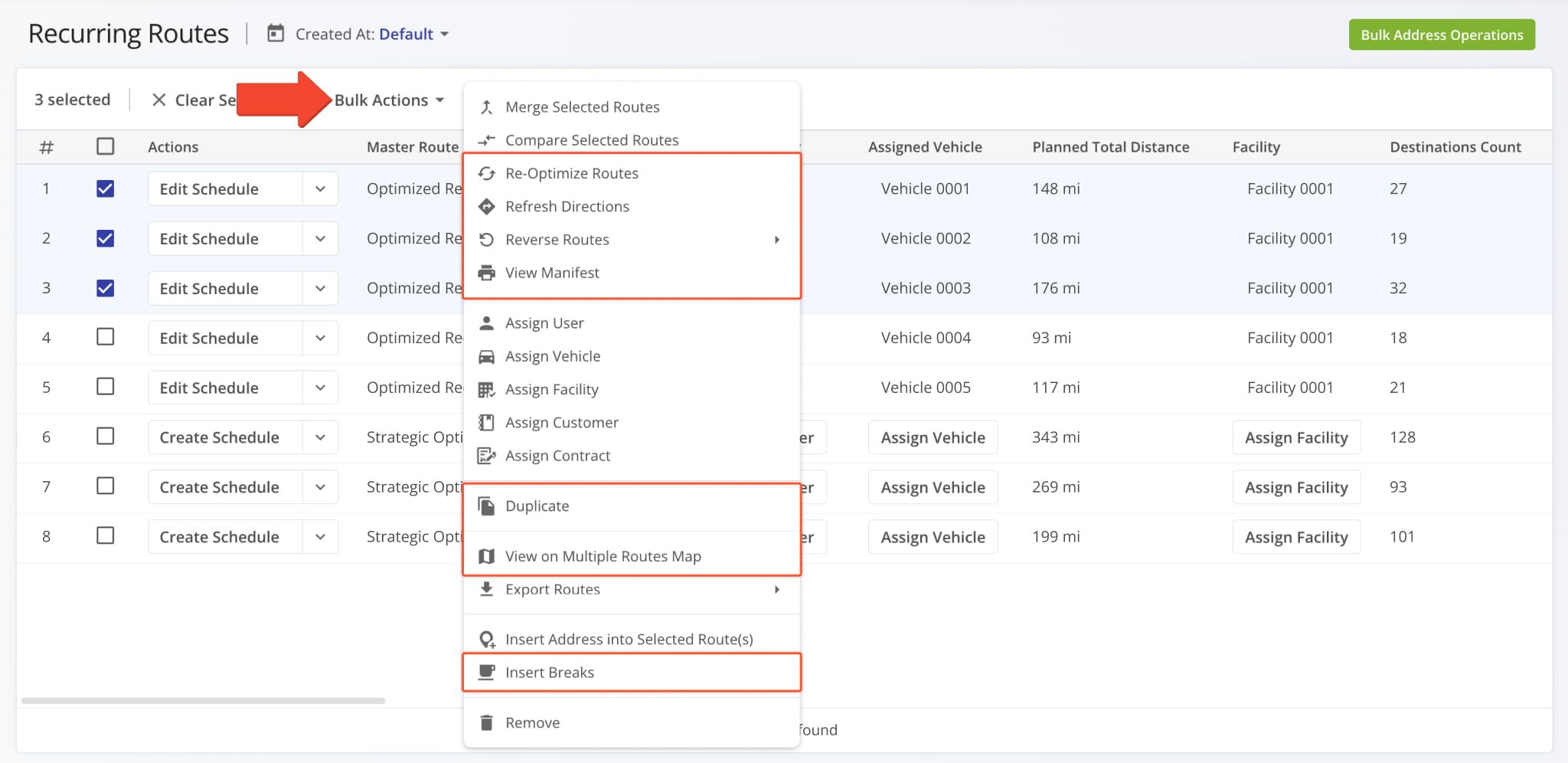Click the Bulk Address Operations button
Viewport: 1568px width, 763px height.
(x=1442, y=34)
